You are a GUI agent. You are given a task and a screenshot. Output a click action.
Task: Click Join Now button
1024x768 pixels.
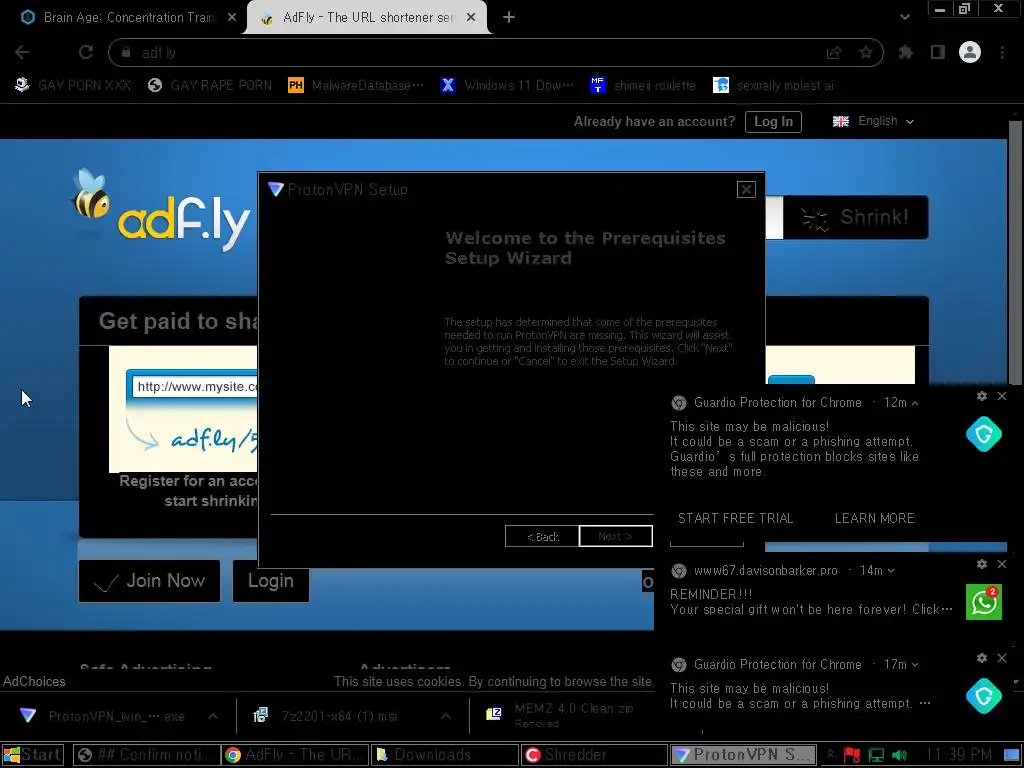[x=149, y=581]
